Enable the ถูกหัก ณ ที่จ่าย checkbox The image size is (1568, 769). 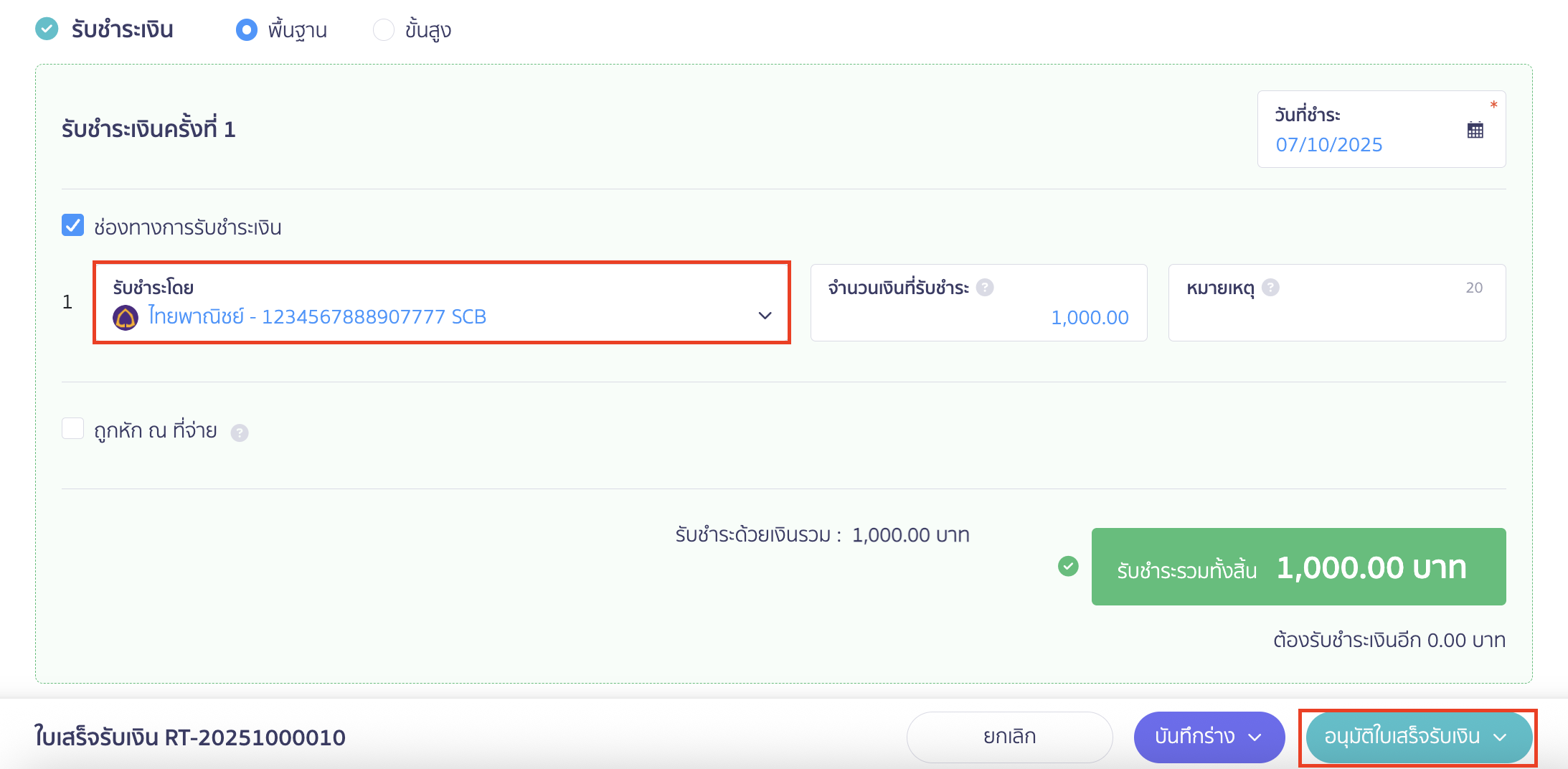pos(72,428)
